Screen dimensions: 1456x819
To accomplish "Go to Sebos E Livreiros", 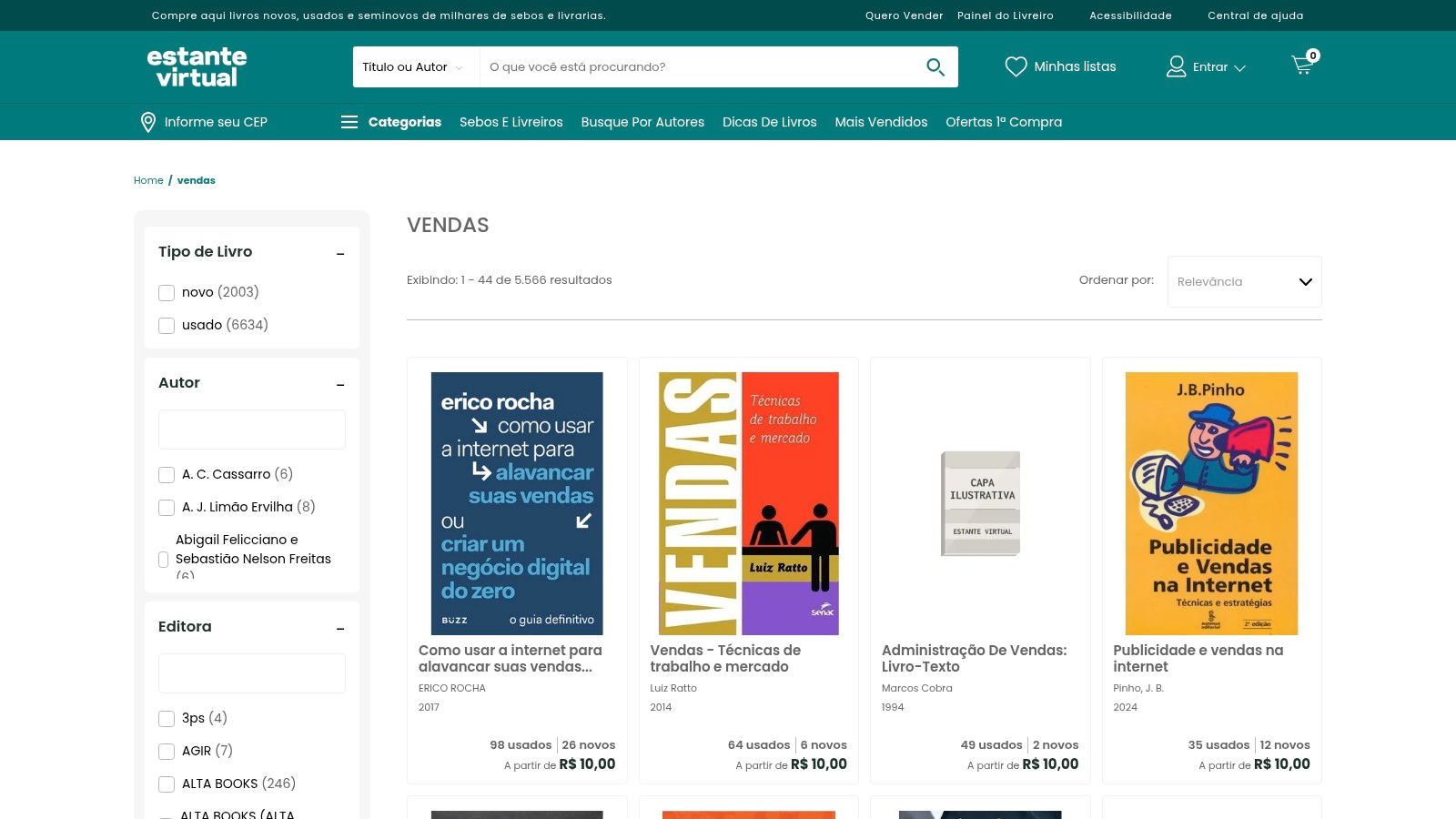I will pyautogui.click(x=511, y=122).
